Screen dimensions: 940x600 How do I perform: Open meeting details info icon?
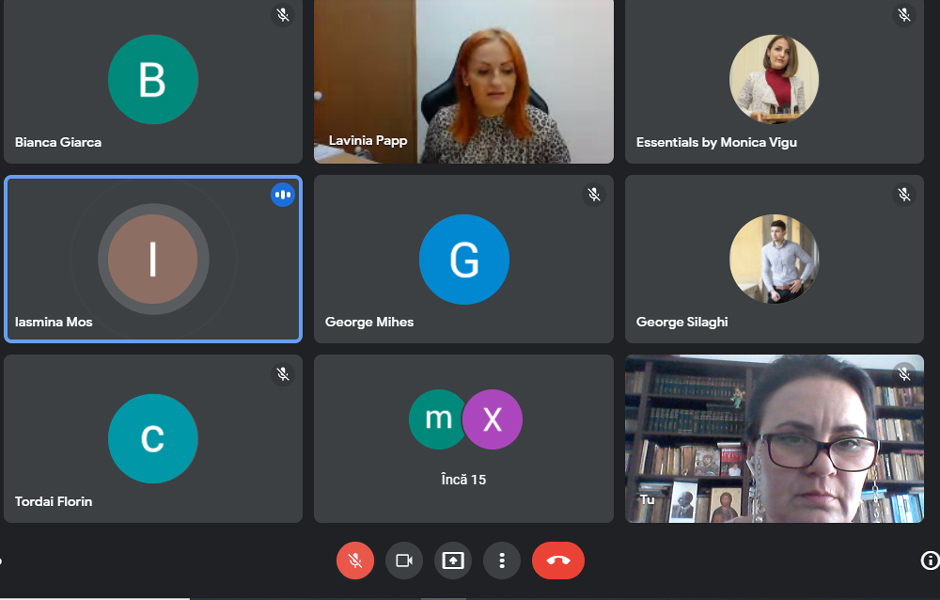(x=930, y=560)
